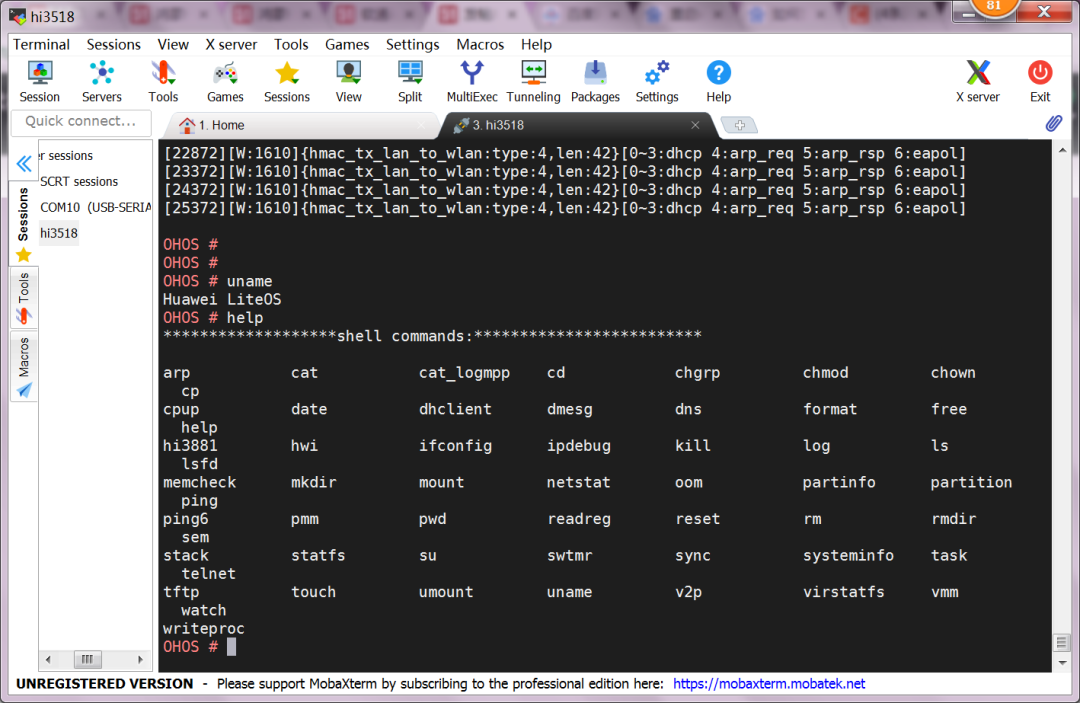
Task: Select the Split toolbar icon
Action: 410,81
